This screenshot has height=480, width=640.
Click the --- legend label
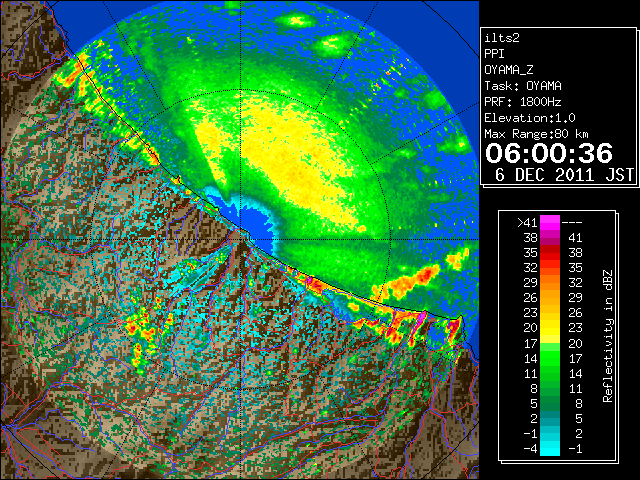tap(572, 223)
